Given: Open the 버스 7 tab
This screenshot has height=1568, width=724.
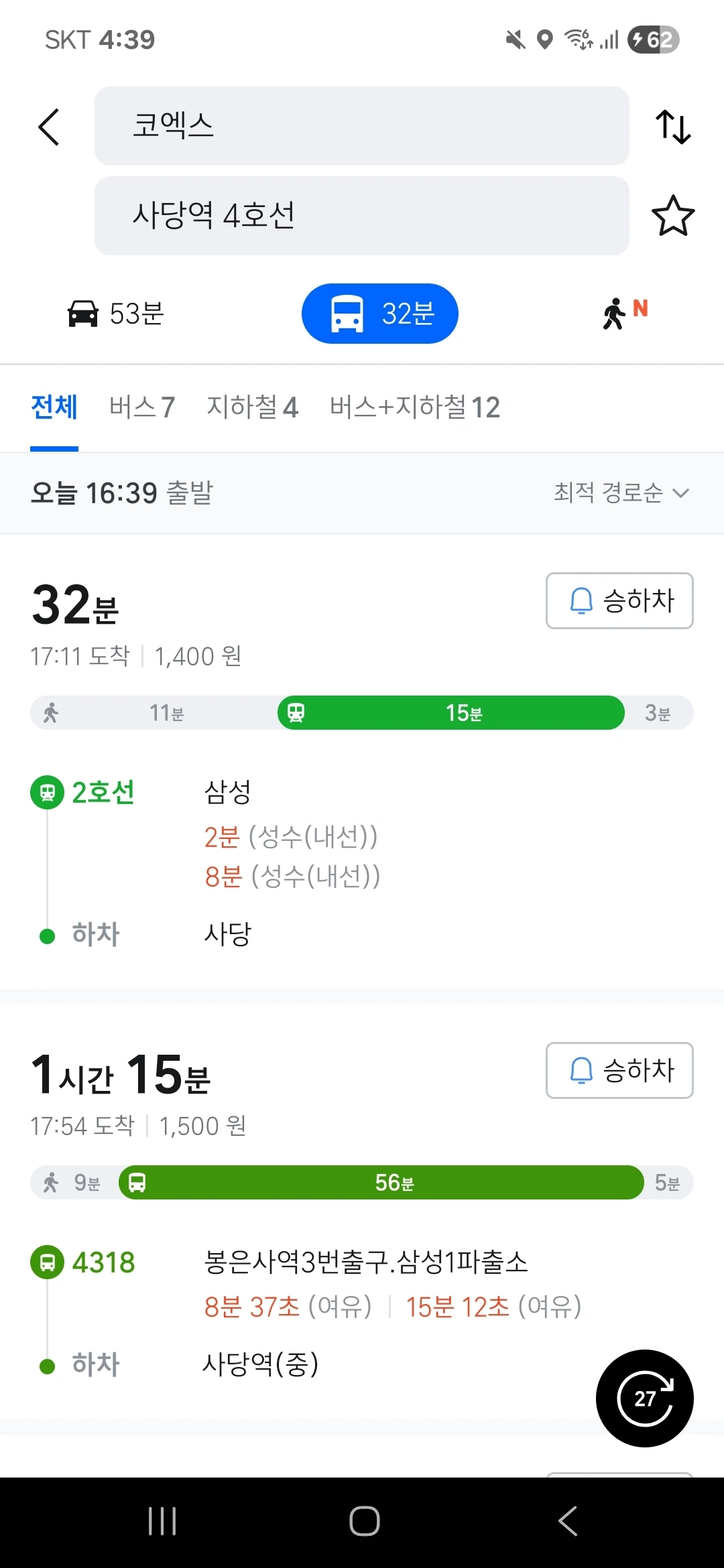Looking at the screenshot, I should coord(142,407).
